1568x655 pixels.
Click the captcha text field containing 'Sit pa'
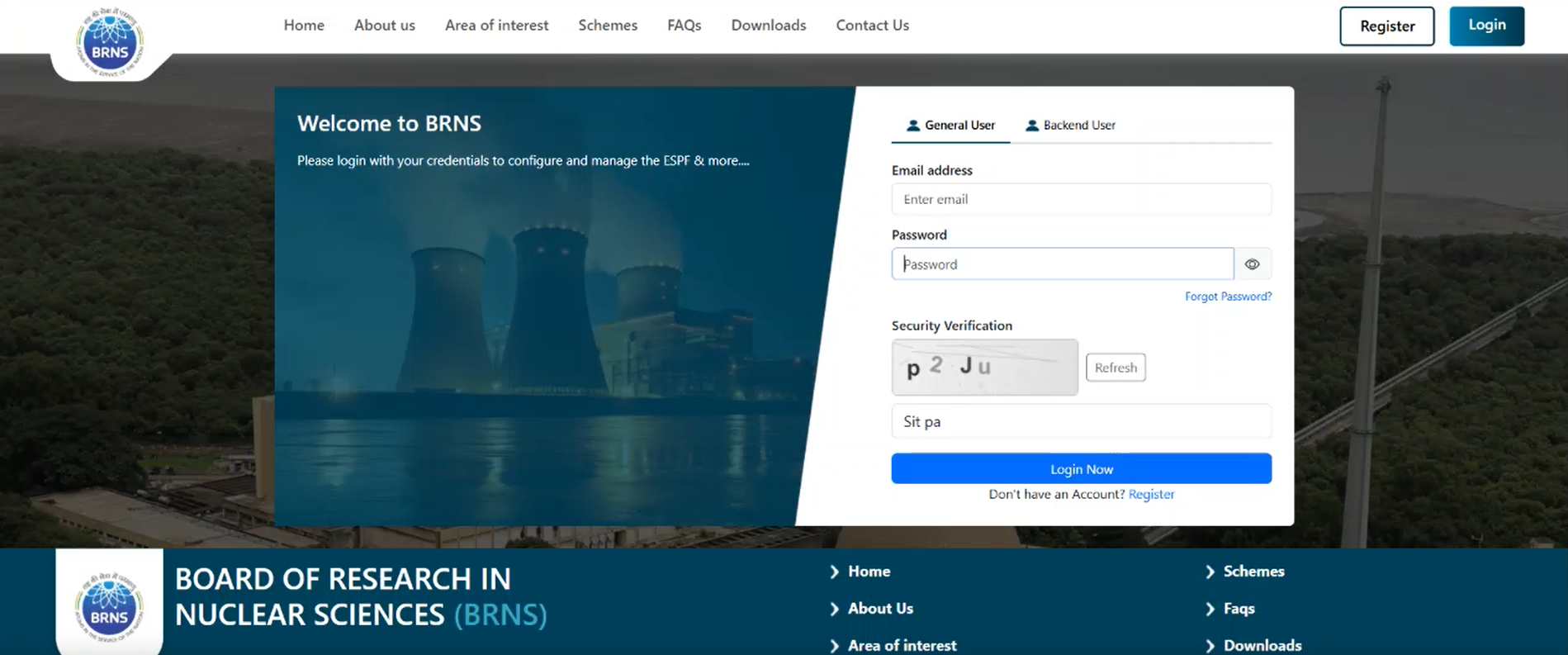(1082, 421)
